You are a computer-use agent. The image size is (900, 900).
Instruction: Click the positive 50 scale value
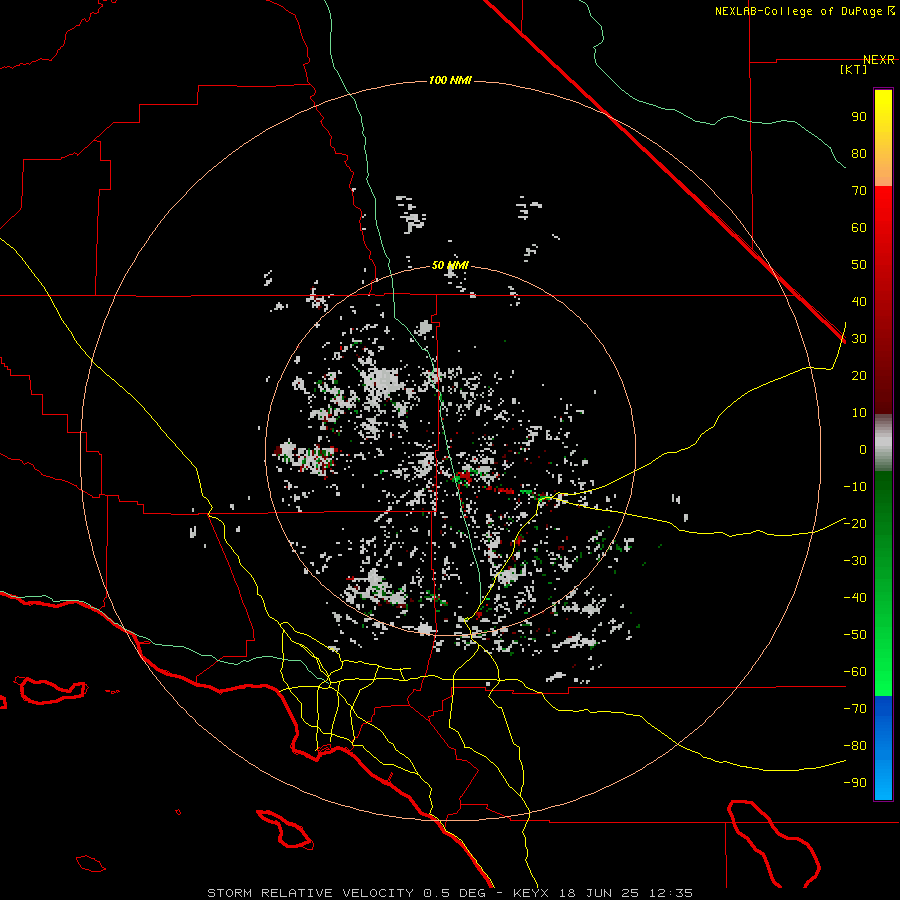coord(859,265)
